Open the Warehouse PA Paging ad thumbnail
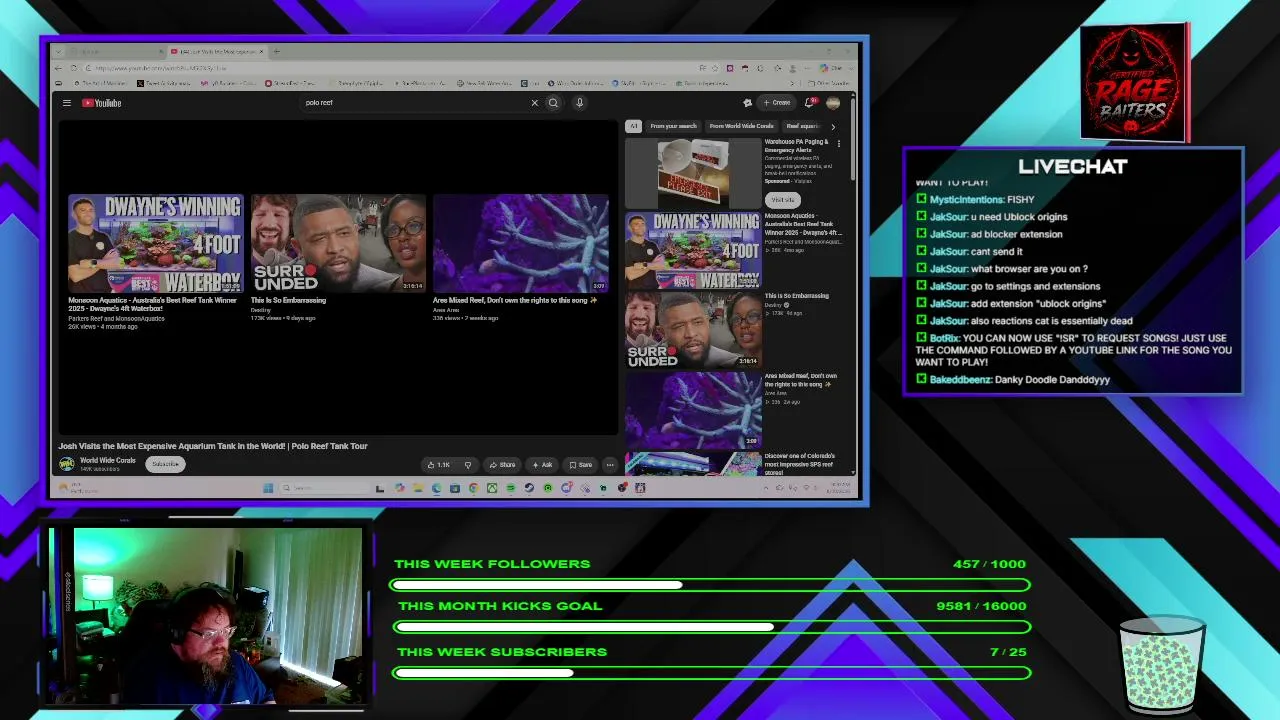Image resolution: width=1280 pixels, height=720 pixels. click(693, 173)
